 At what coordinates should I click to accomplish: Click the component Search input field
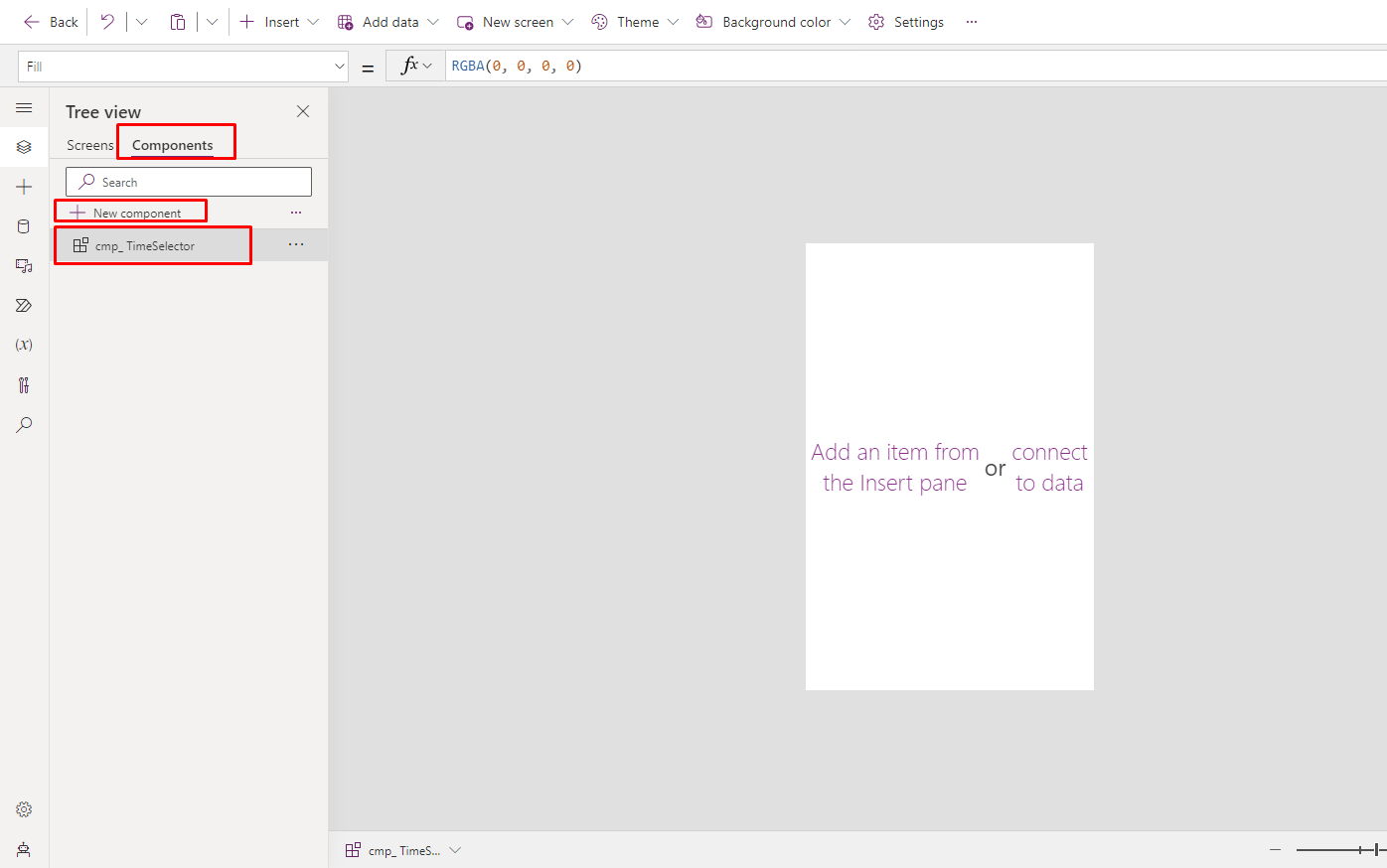tap(188, 181)
